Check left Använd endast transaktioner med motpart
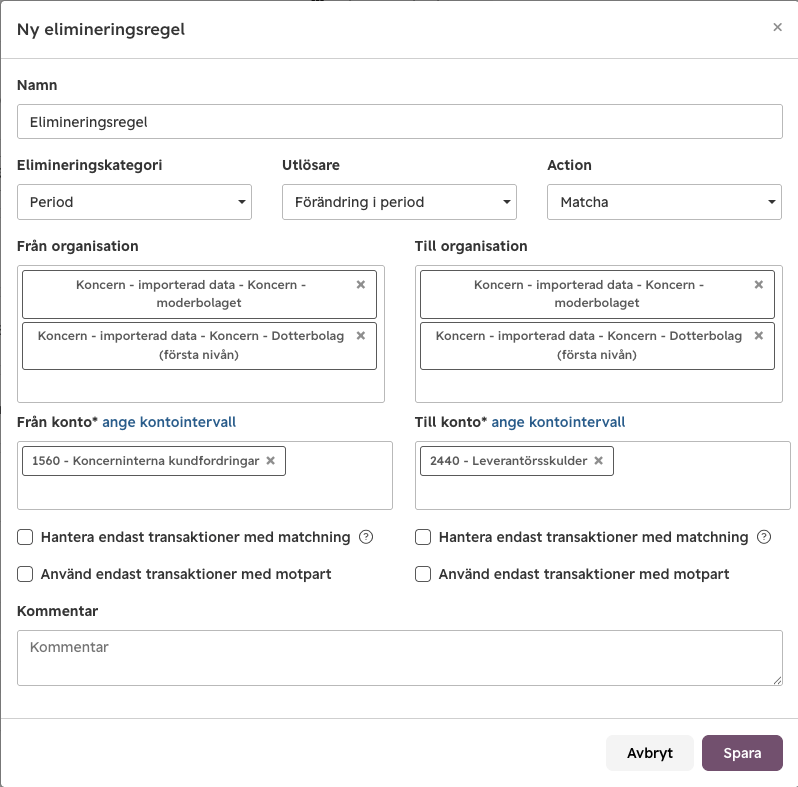The height and width of the screenshot is (787, 798). 25,574
